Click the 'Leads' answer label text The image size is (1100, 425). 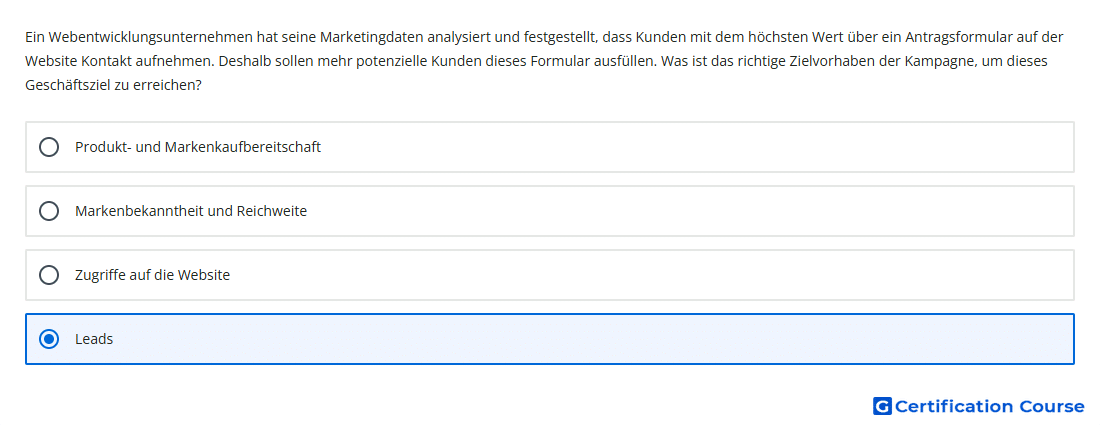pos(94,339)
